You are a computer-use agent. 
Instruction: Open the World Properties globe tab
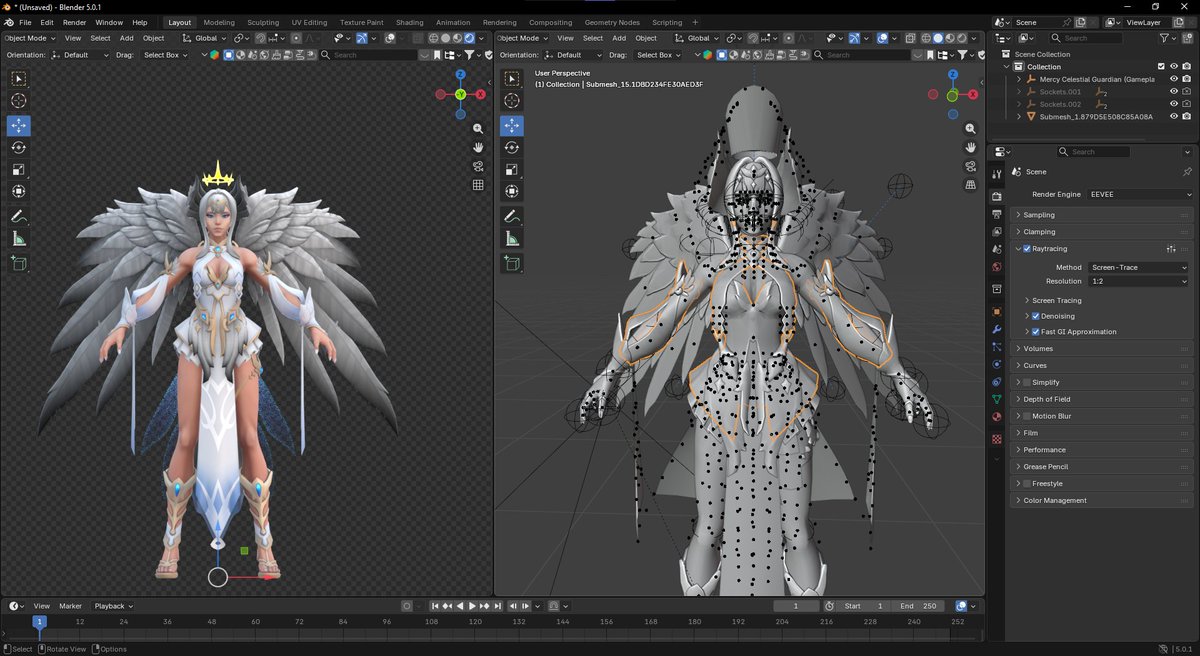[x=996, y=267]
